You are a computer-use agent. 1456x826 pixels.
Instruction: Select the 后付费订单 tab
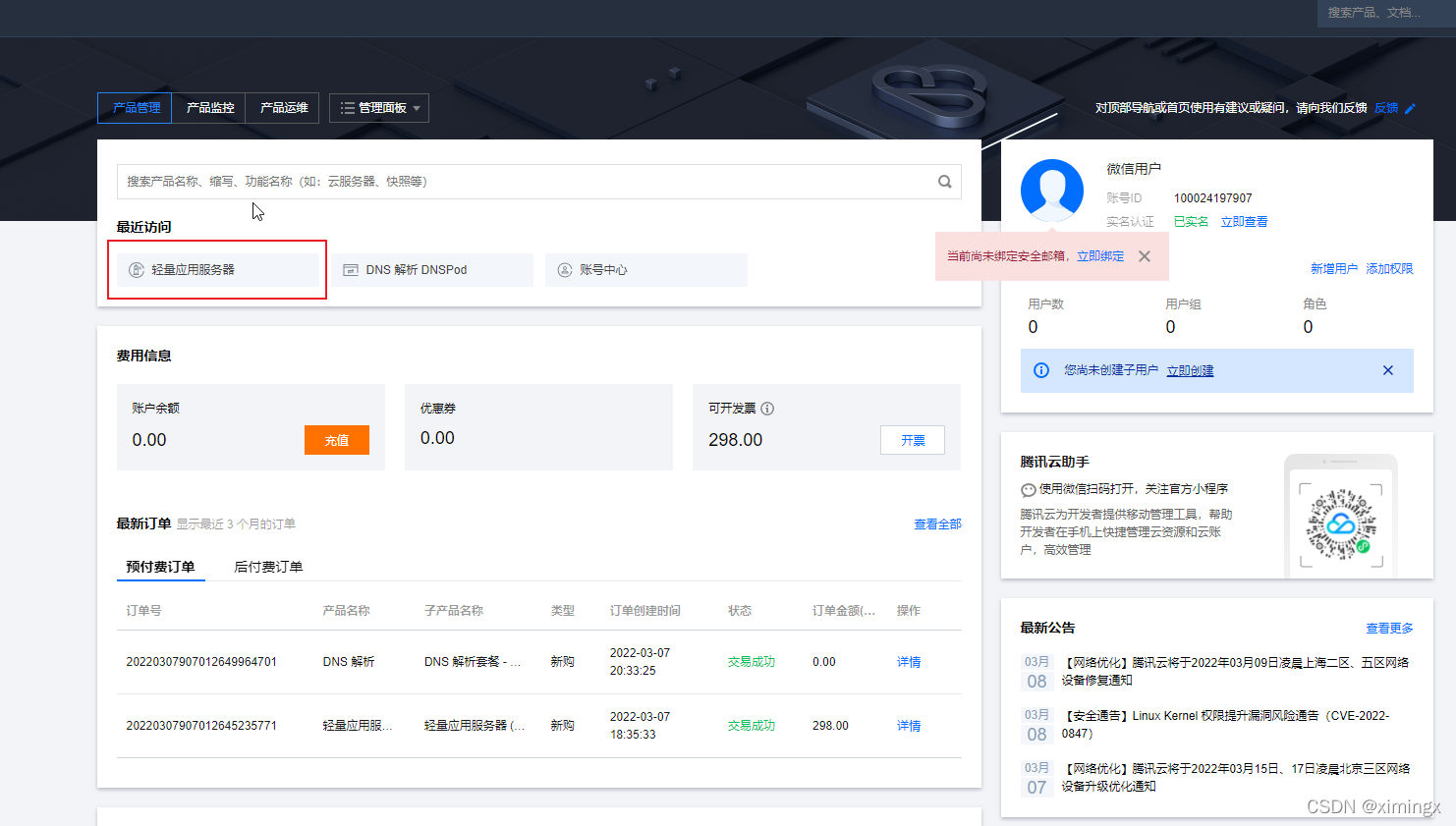[268, 567]
